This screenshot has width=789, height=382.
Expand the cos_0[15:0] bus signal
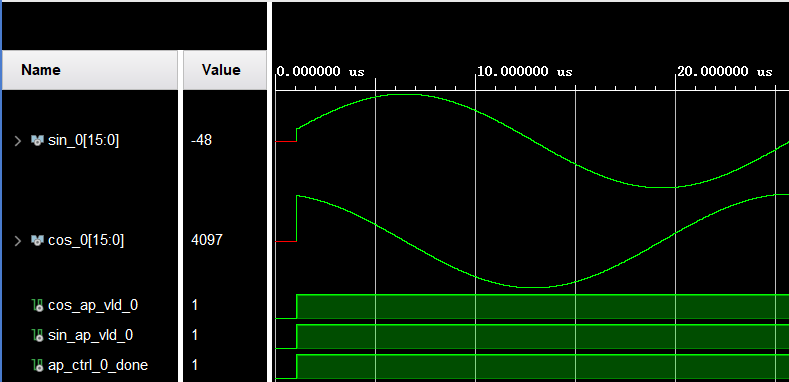pyautogui.click(x=18, y=241)
